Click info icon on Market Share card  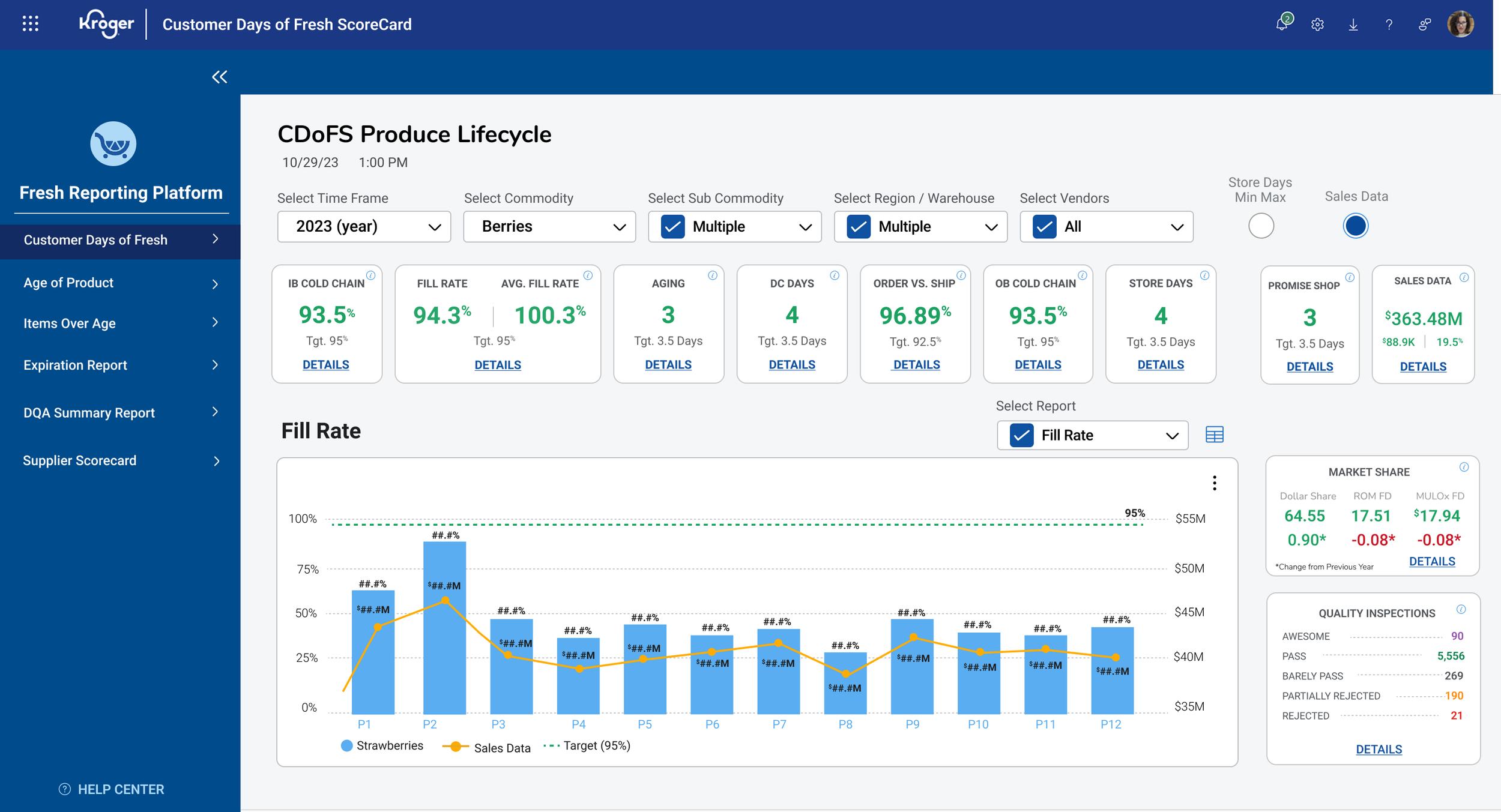point(1464,468)
